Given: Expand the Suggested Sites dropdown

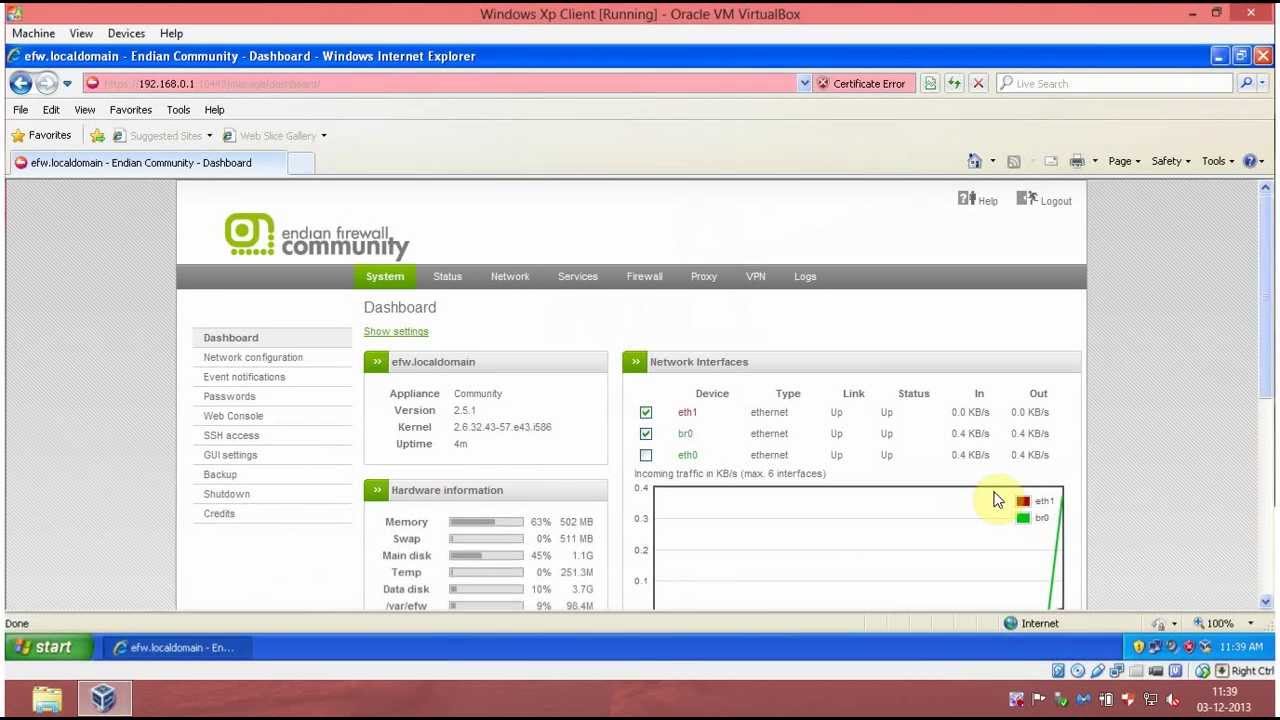Looking at the screenshot, I should tap(209, 136).
